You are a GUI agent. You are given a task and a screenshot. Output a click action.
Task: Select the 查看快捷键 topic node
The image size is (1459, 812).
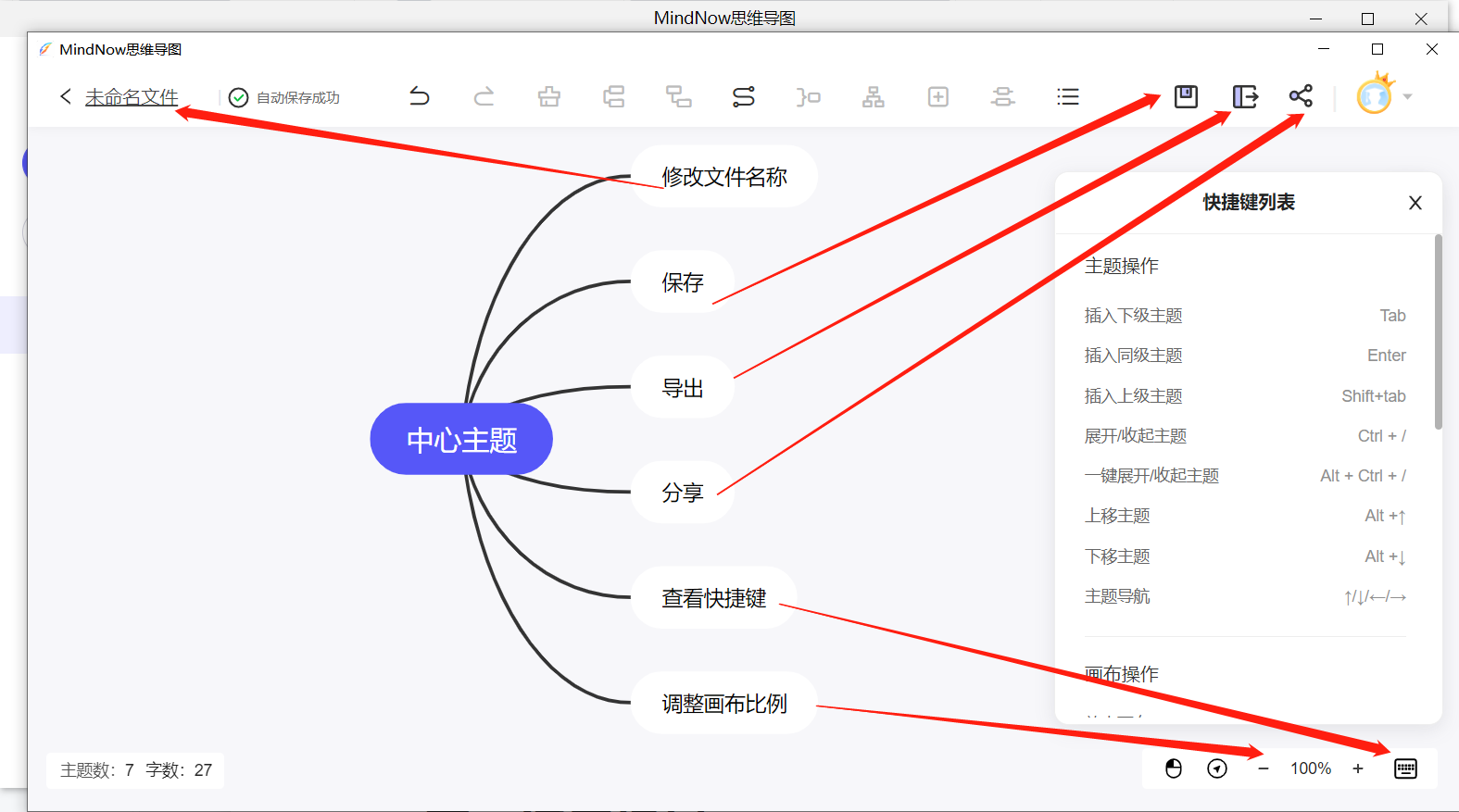(713, 598)
